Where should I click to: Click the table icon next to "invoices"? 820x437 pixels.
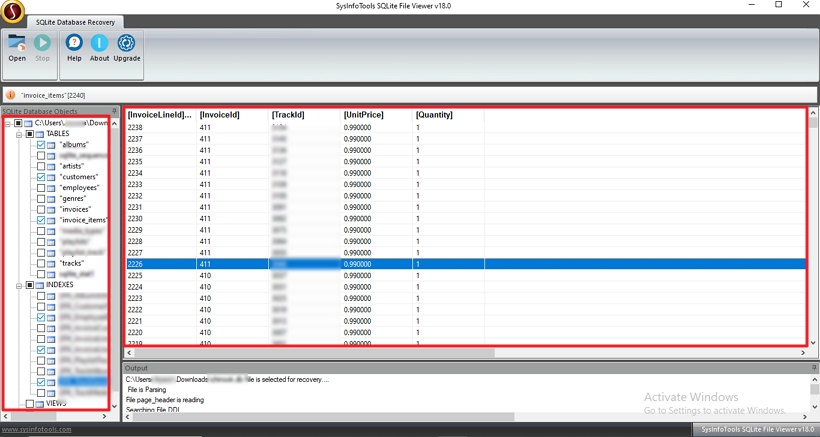click(51, 210)
